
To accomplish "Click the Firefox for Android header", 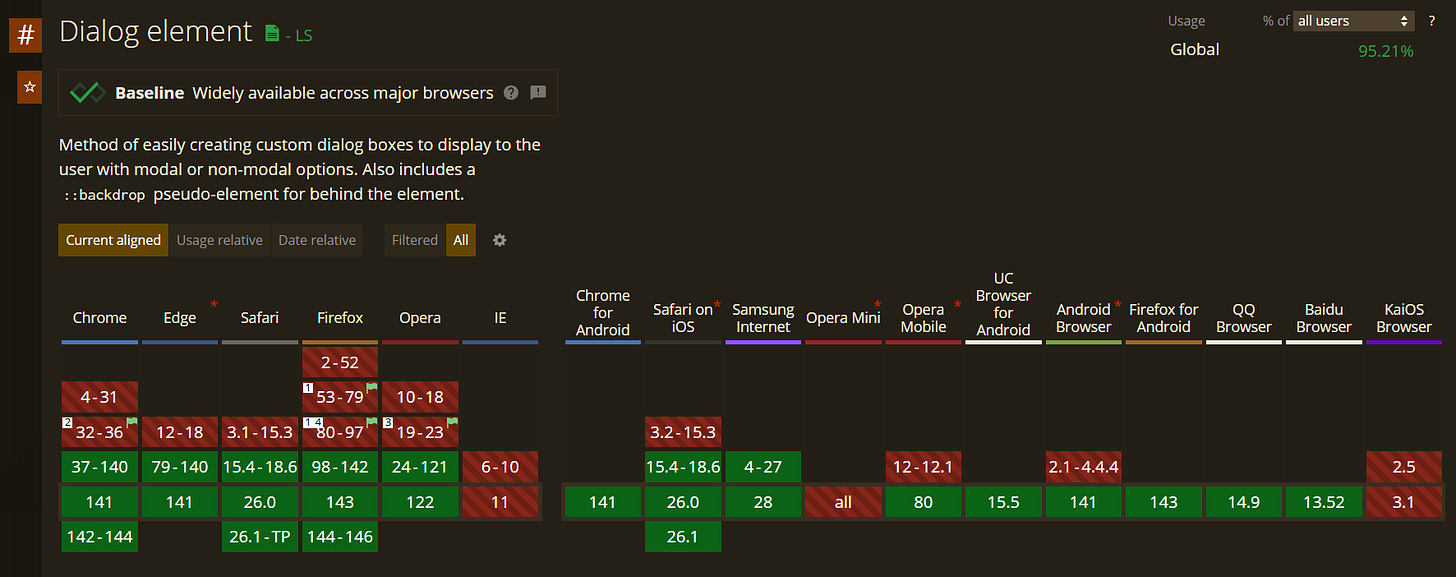I will pyautogui.click(x=1163, y=318).
